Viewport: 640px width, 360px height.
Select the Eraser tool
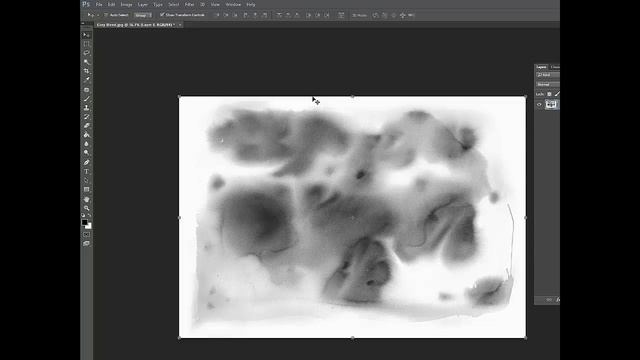(86, 126)
